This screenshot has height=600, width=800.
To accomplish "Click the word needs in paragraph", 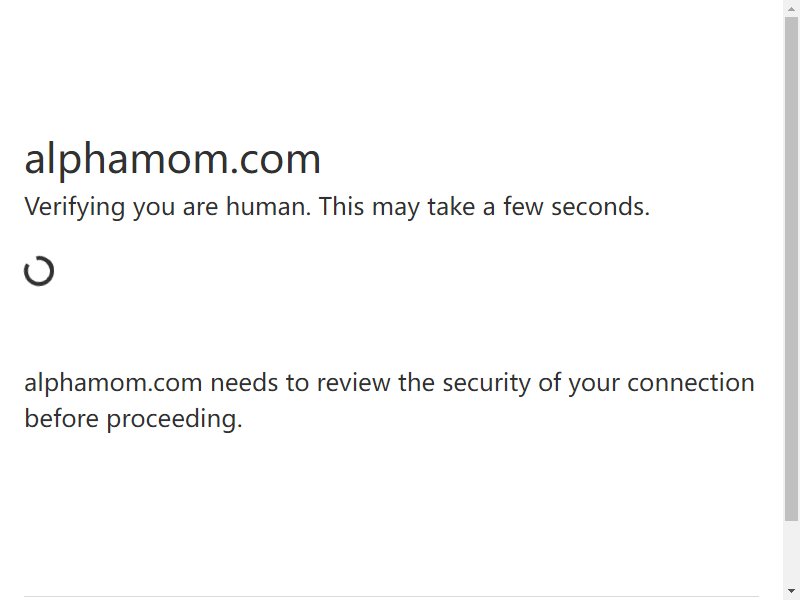I will tap(244, 383).
